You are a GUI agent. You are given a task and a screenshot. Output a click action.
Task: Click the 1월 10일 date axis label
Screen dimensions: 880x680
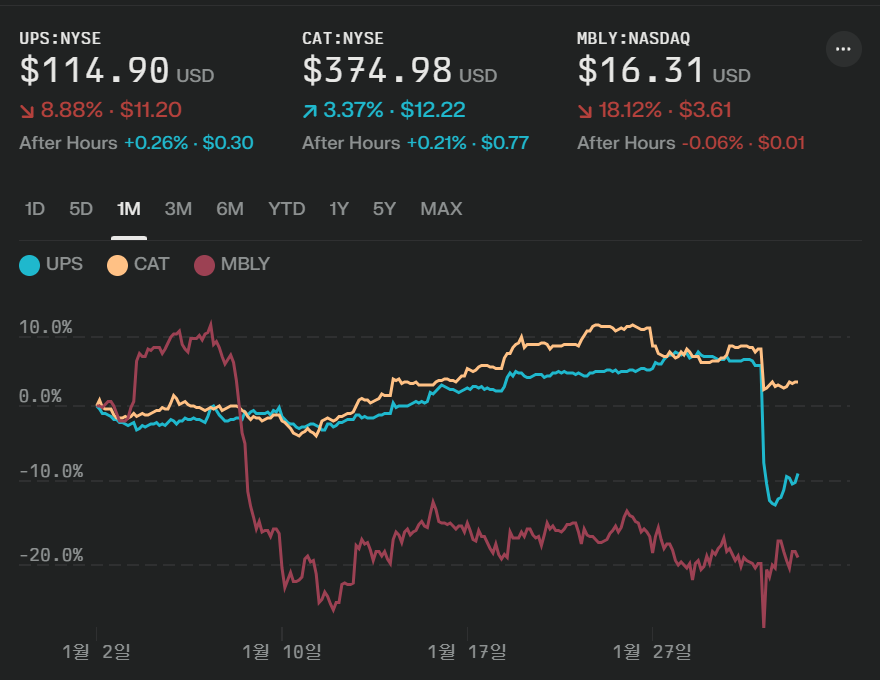point(282,651)
